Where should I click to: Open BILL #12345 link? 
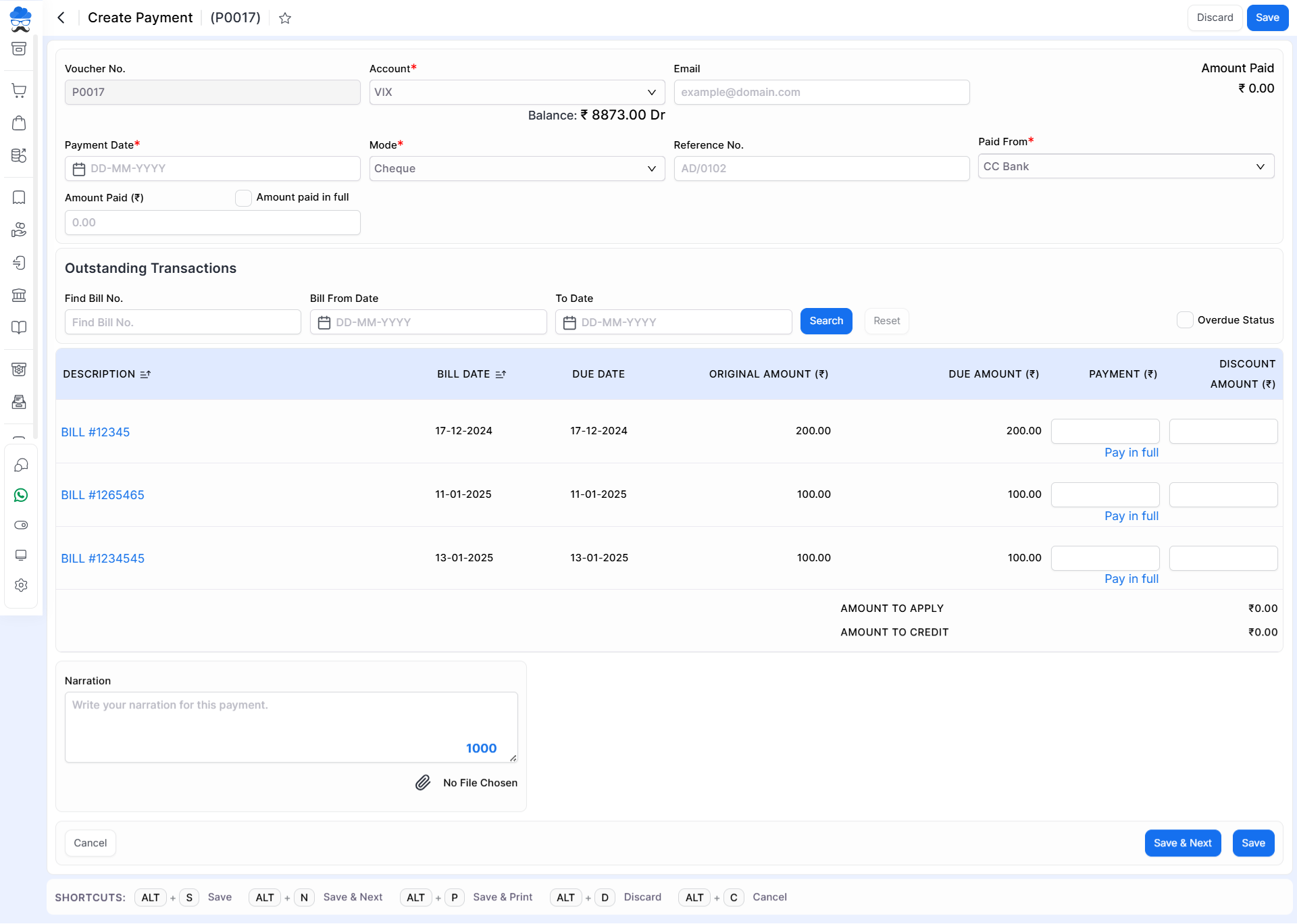tap(95, 432)
